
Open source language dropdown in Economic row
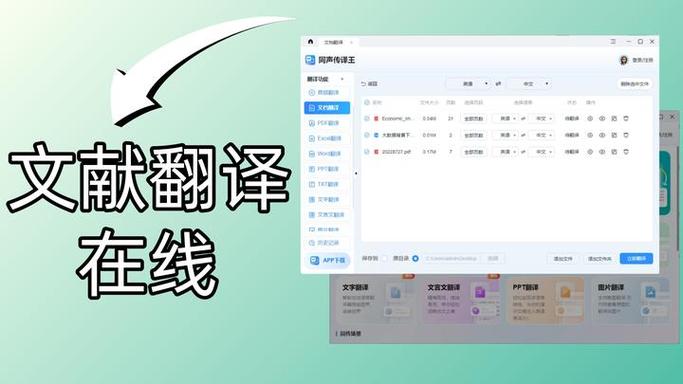pyautogui.click(x=505, y=118)
